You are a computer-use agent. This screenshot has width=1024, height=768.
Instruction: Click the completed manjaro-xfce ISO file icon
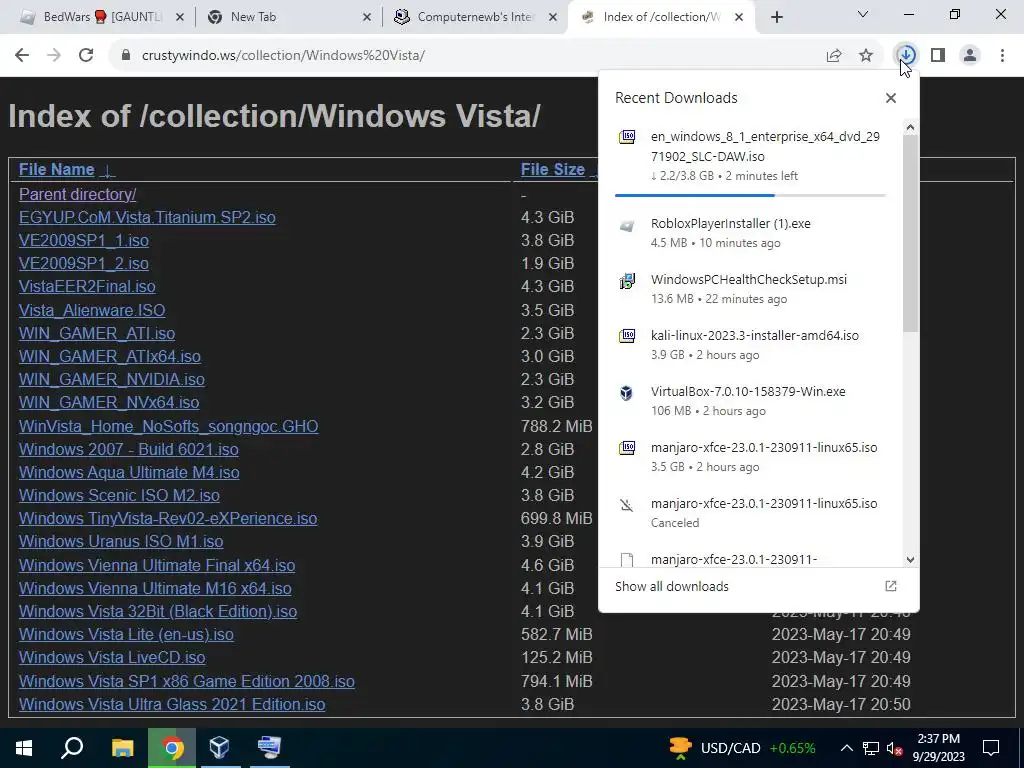(x=627, y=448)
